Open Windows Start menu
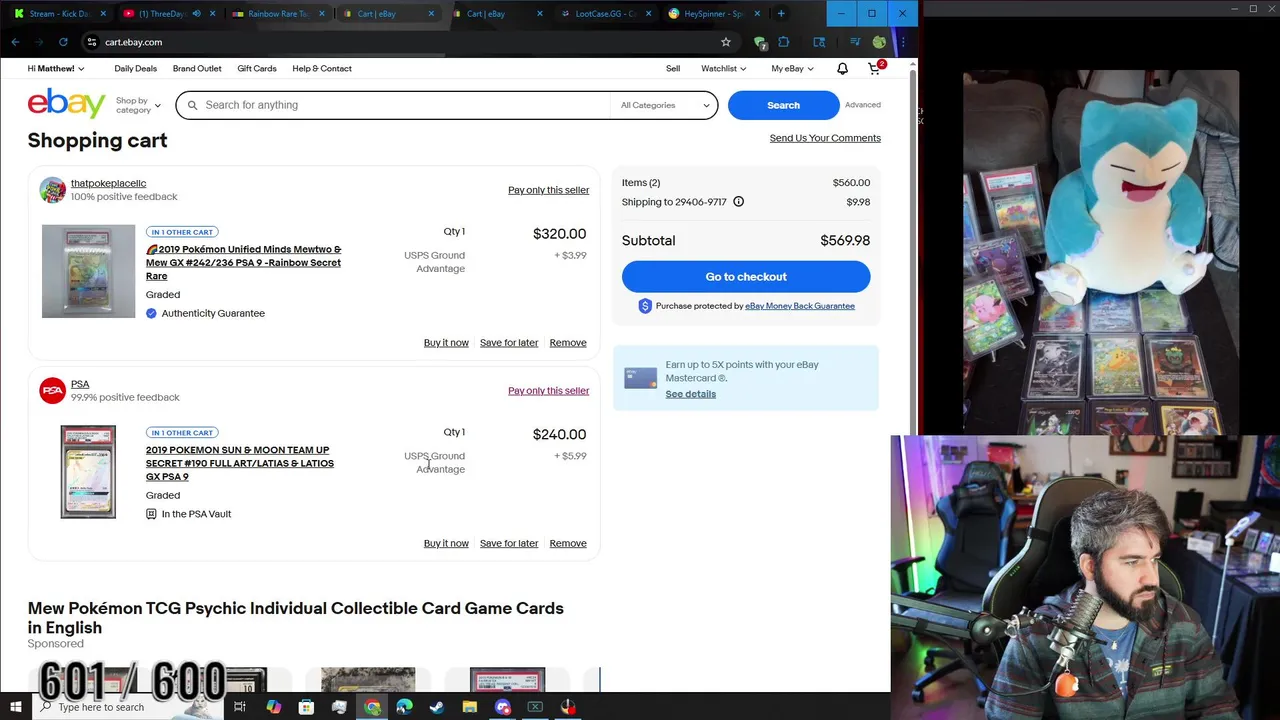 click(15, 707)
